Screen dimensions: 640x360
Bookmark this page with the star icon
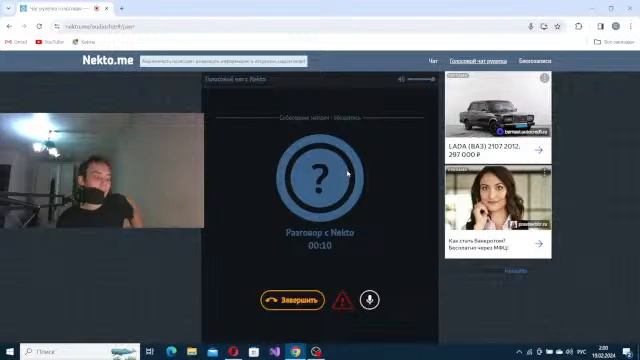pyautogui.click(x=558, y=27)
